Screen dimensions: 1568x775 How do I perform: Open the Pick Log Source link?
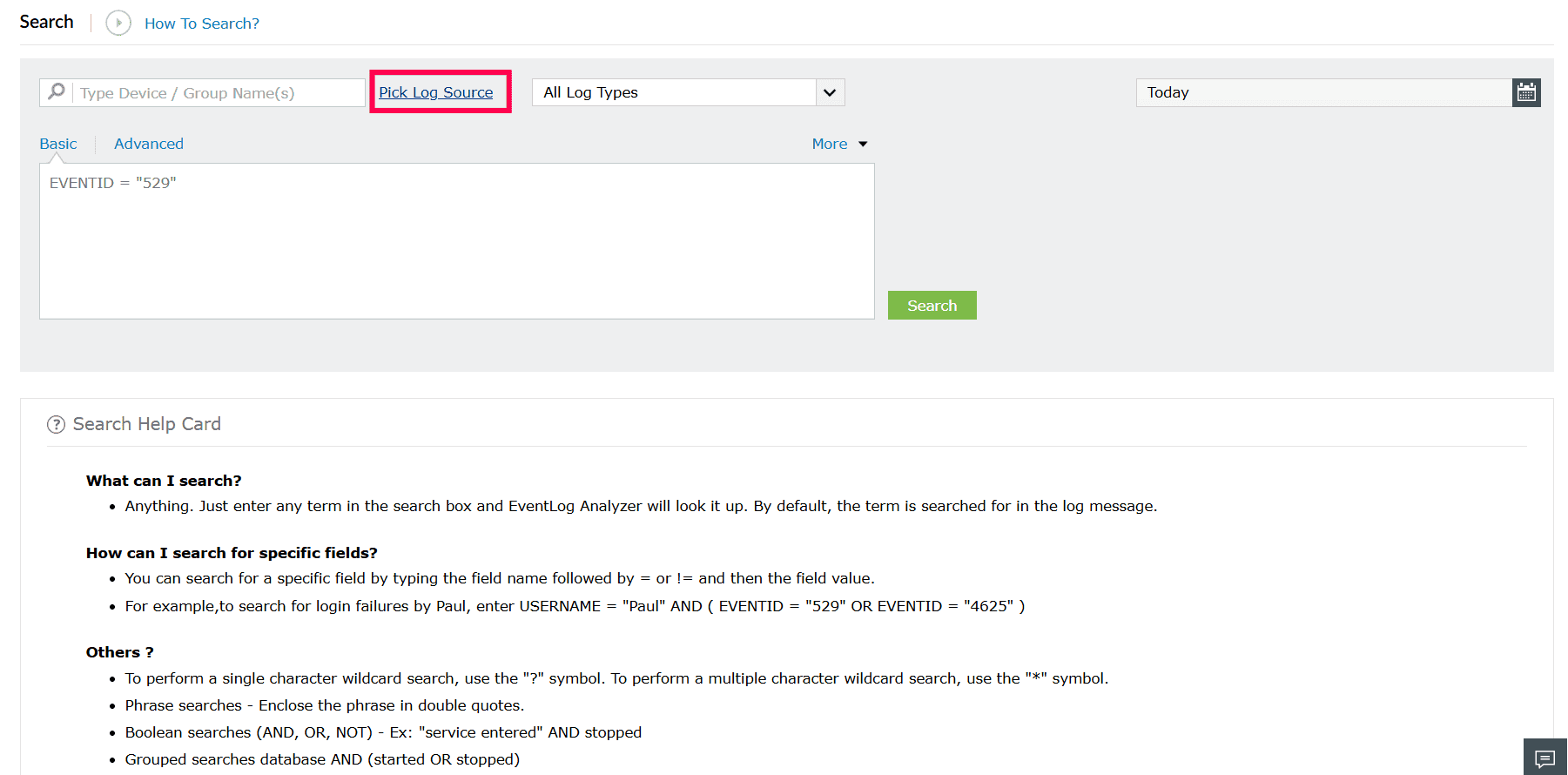click(436, 92)
